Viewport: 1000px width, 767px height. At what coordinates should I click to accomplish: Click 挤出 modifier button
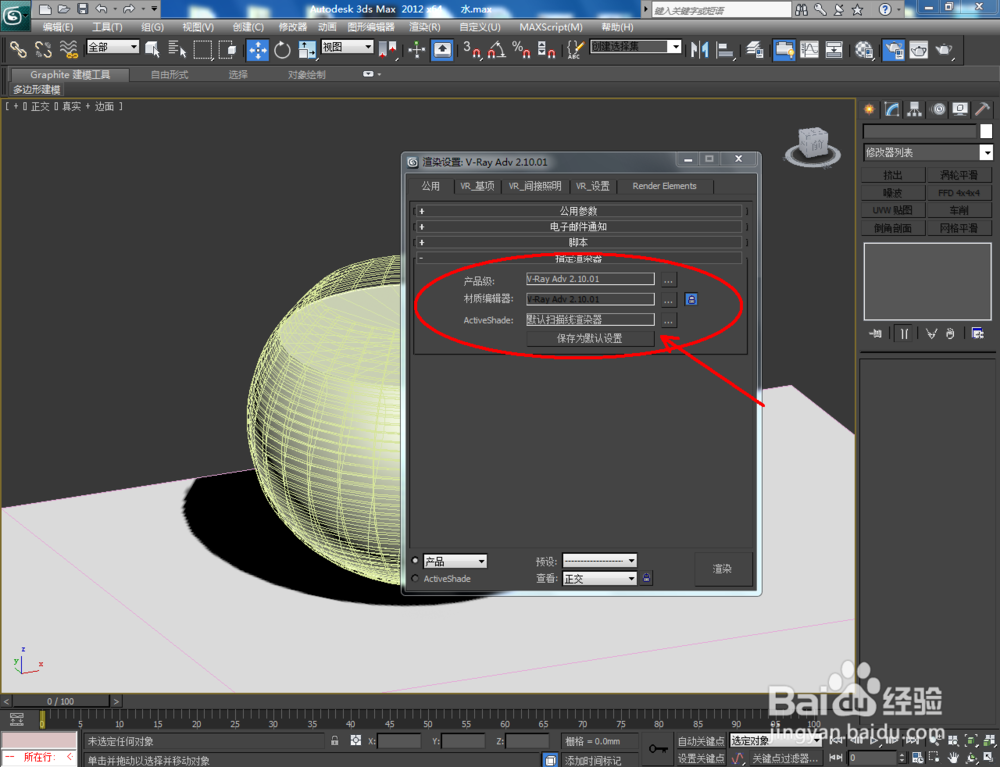(893, 175)
